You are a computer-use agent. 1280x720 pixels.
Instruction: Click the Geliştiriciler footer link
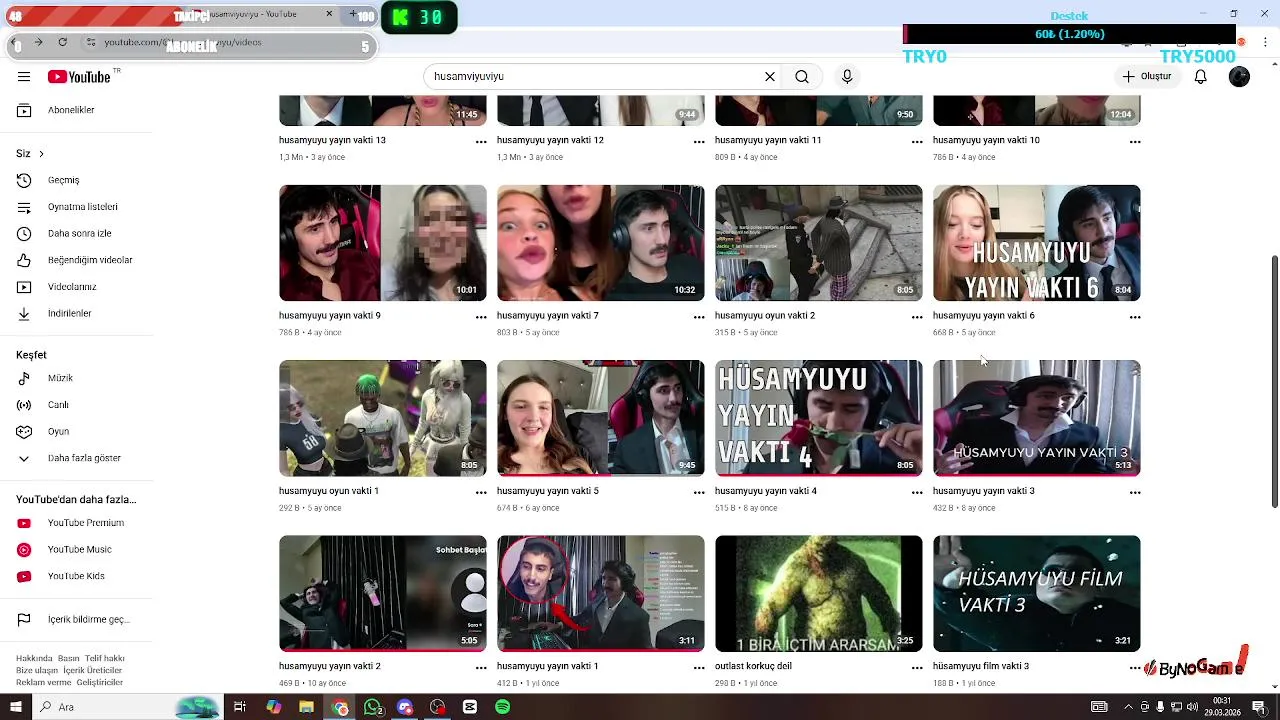click(x=99, y=683)
